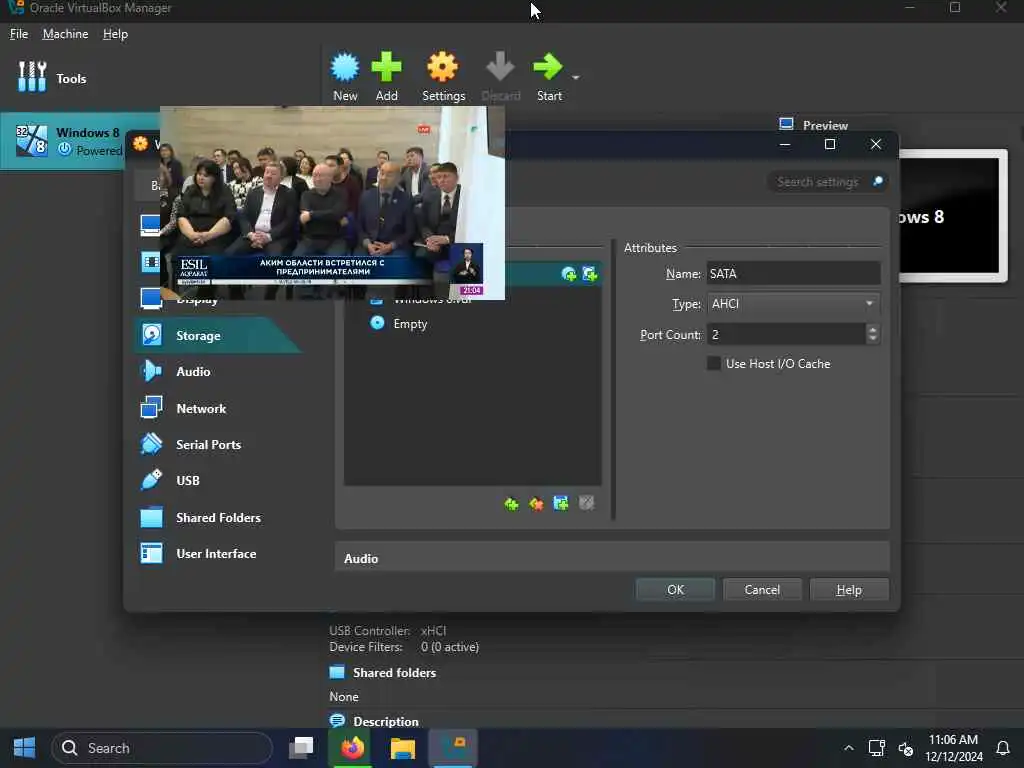Click the remove storage controller icon
1024x768 pixels.
[536, 504]
